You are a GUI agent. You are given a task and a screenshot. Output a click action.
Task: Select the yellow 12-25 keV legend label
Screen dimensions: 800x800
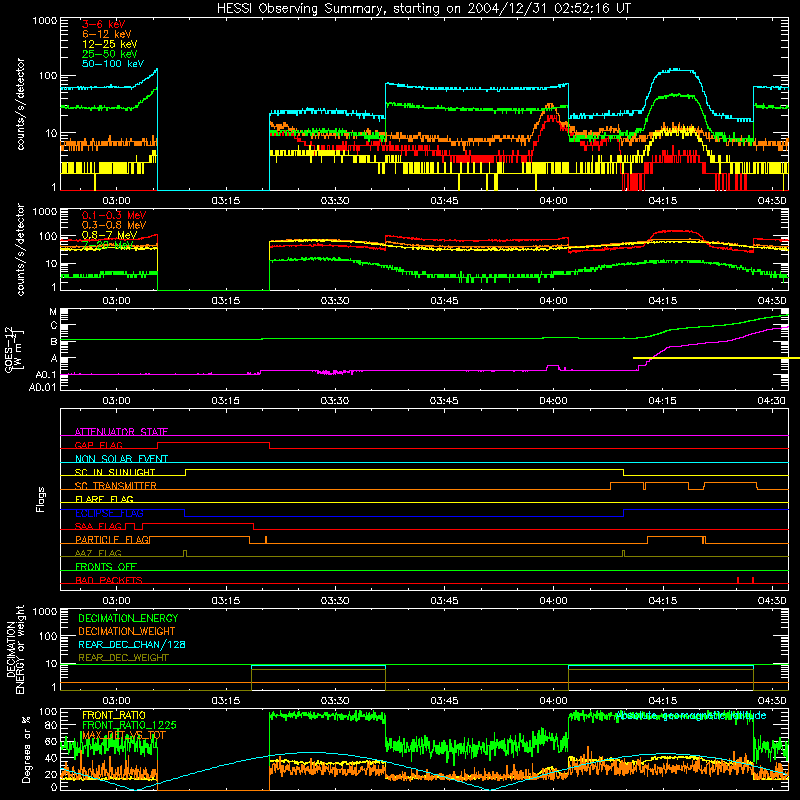pyautogui.click(x=110, y=44)
